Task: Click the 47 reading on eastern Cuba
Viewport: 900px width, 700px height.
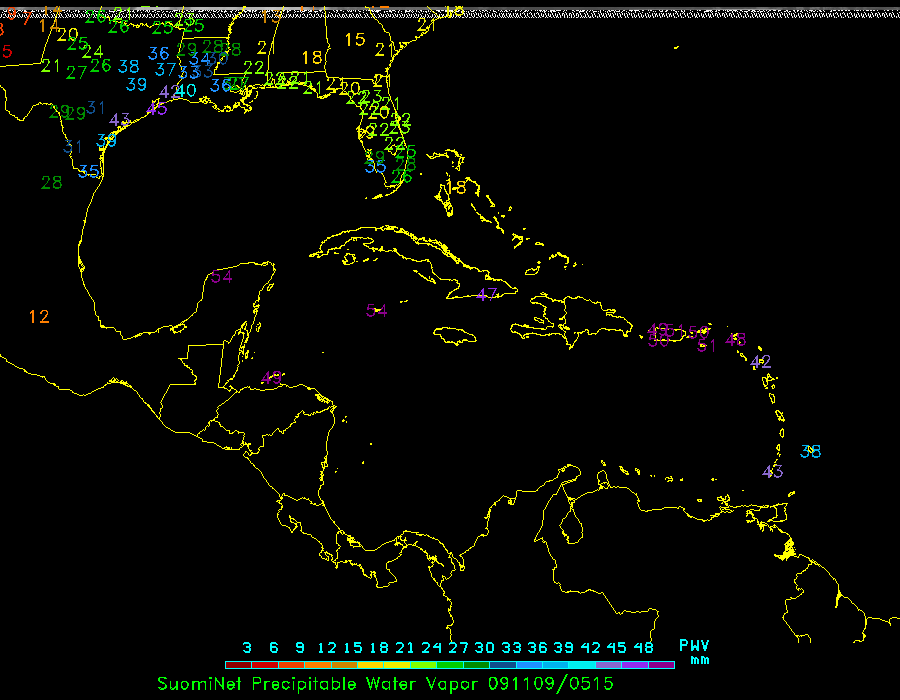Action: pyautogui.click(x=487, y=295)
